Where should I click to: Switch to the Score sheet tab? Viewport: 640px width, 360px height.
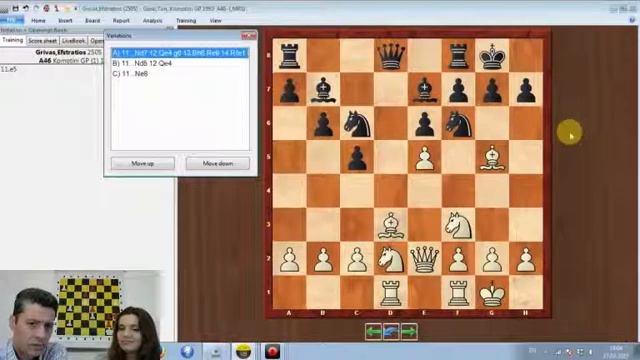[42, 41]
